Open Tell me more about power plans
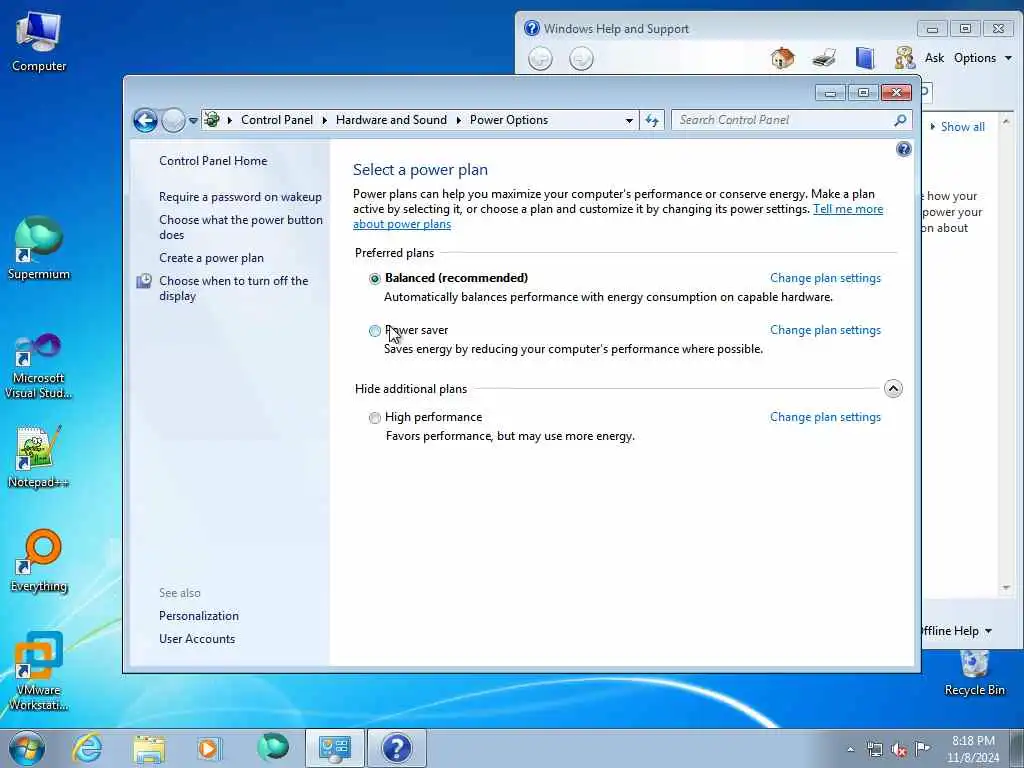This screenshot has height=768, width=1024. pyautogui.click(x=848, y=209)
